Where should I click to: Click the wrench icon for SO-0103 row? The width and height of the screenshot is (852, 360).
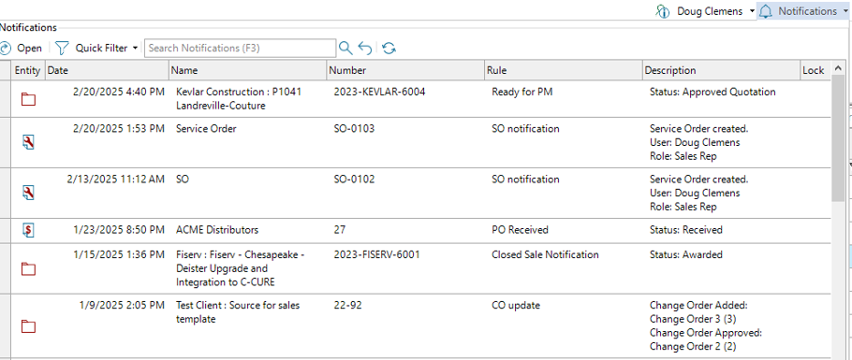(x=28, y=143)
